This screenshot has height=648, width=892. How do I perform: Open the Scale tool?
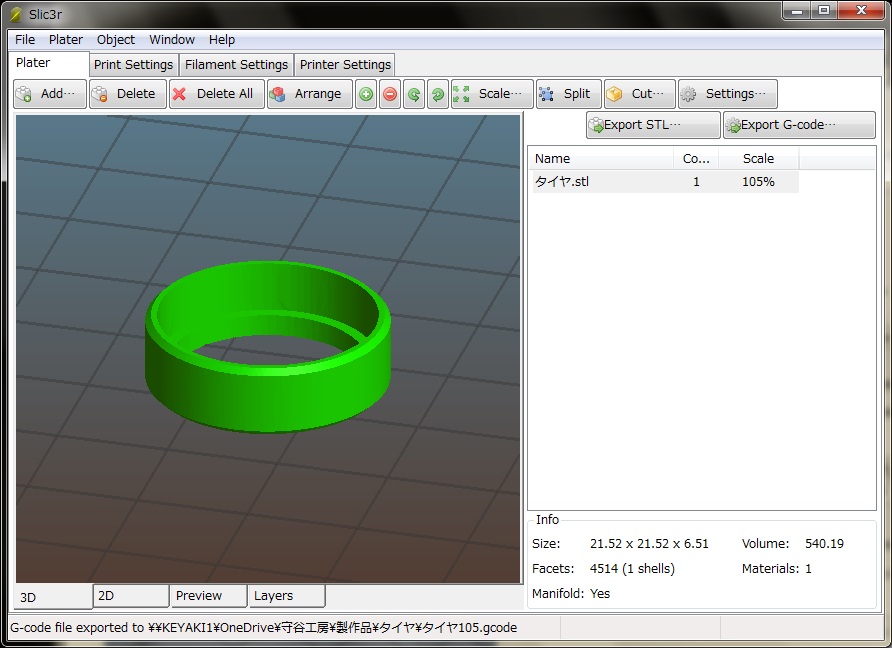point(492,94)
